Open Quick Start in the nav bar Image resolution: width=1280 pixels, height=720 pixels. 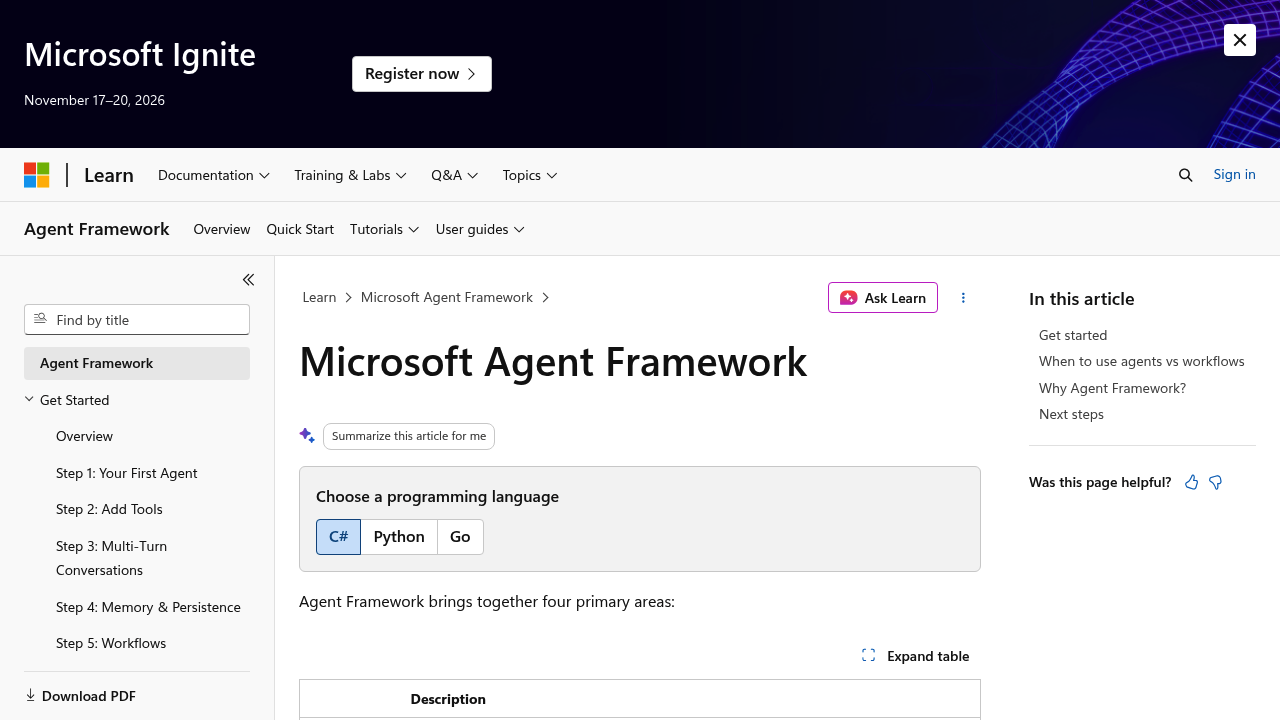[300, 229]
